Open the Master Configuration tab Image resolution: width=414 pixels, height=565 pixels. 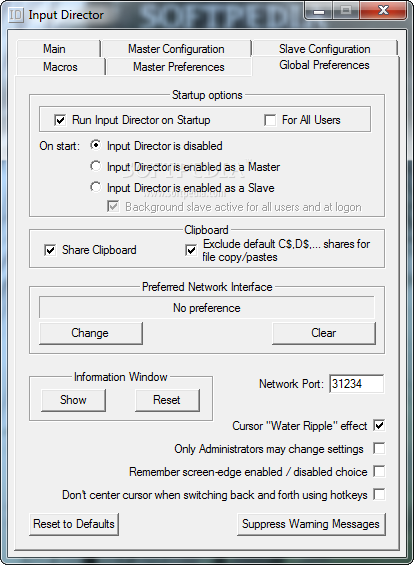pos(176,49)
